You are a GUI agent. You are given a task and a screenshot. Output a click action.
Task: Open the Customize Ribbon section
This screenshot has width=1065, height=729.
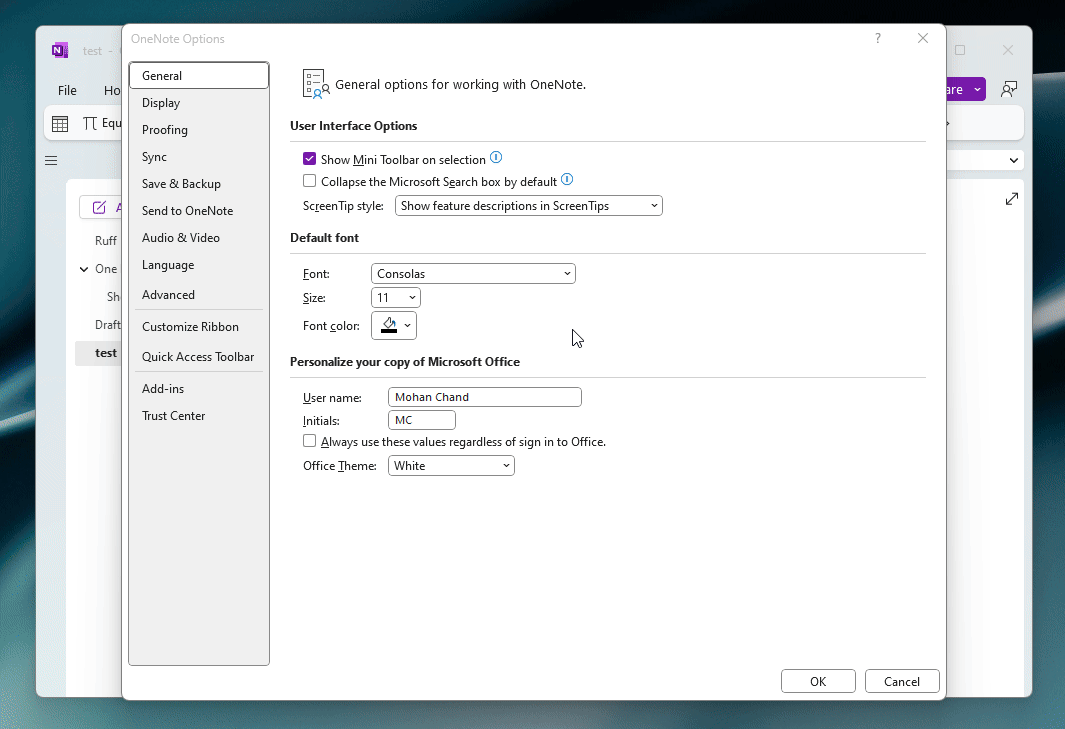pyautogui.click(x=190, y=326)
